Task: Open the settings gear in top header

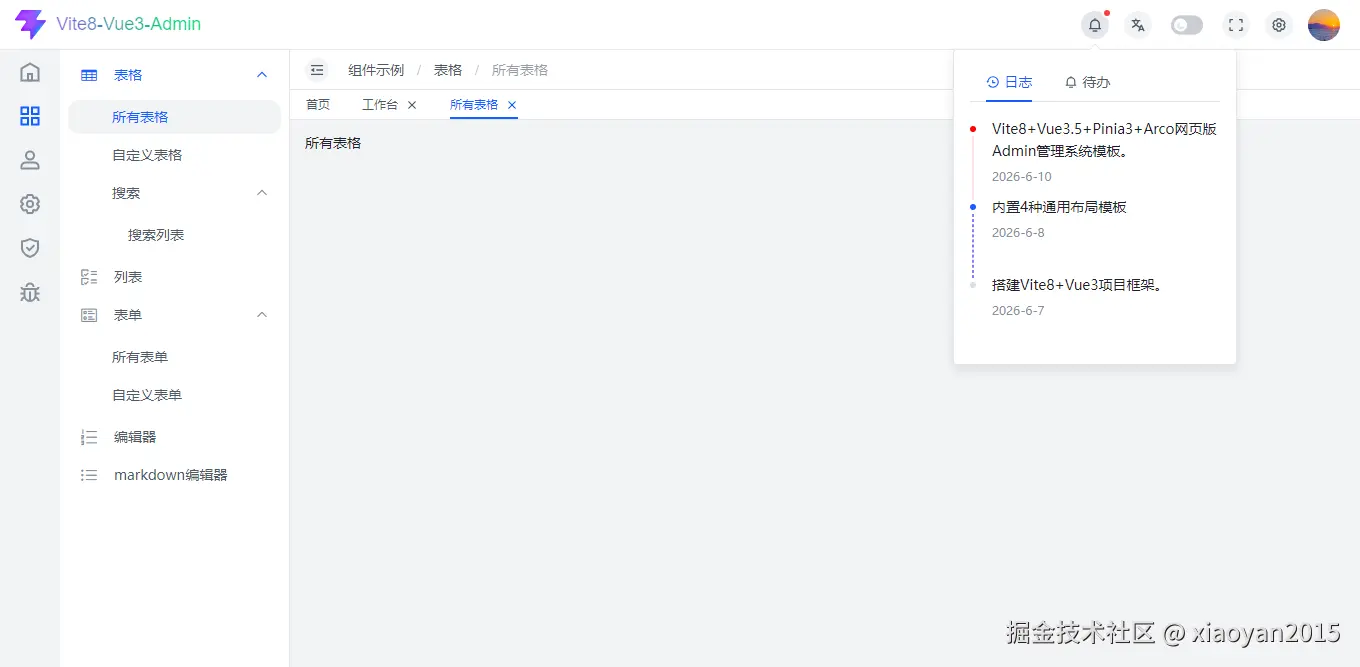Action: [x=1278, y=25]
